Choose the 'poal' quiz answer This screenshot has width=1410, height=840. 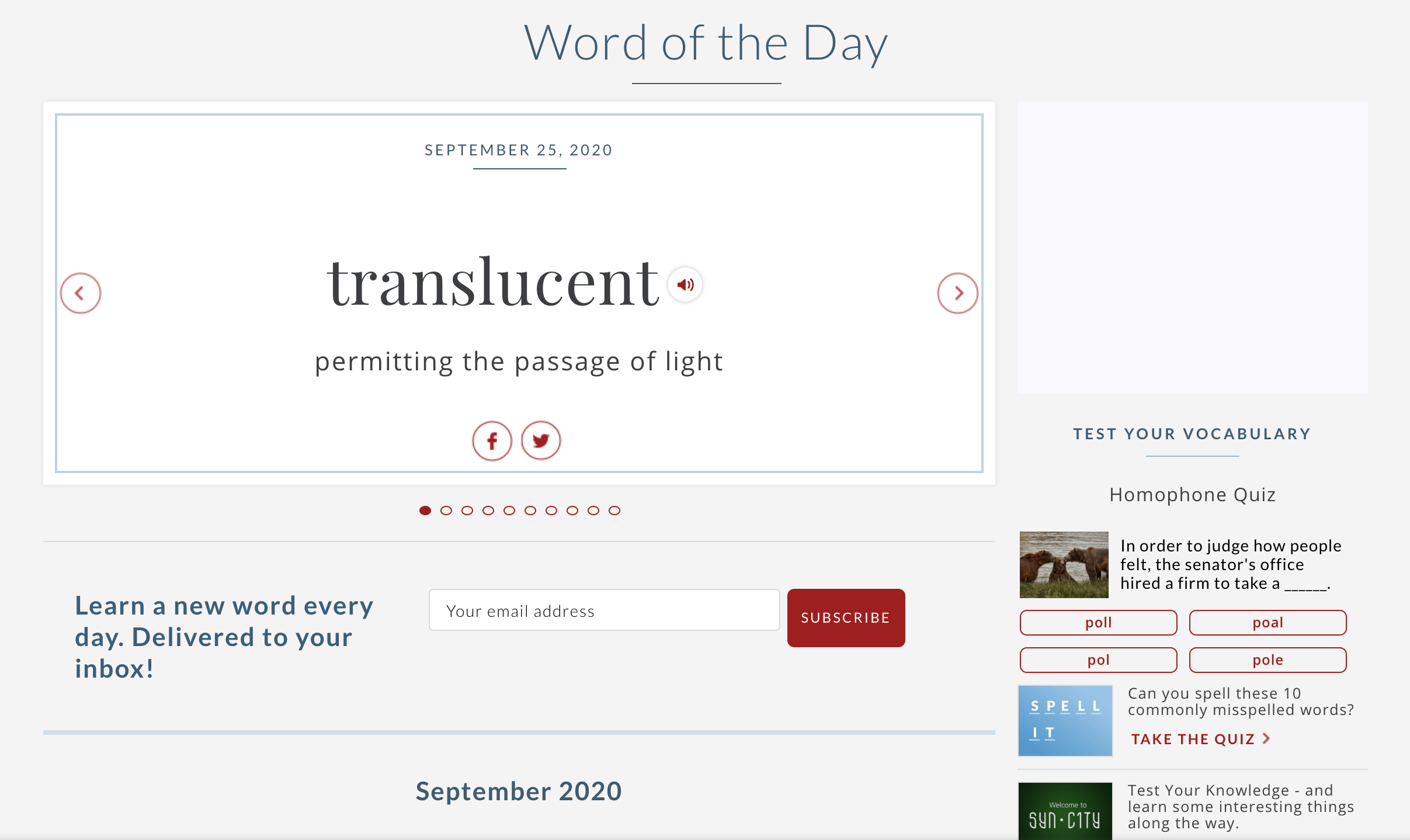coord(1267,623)
